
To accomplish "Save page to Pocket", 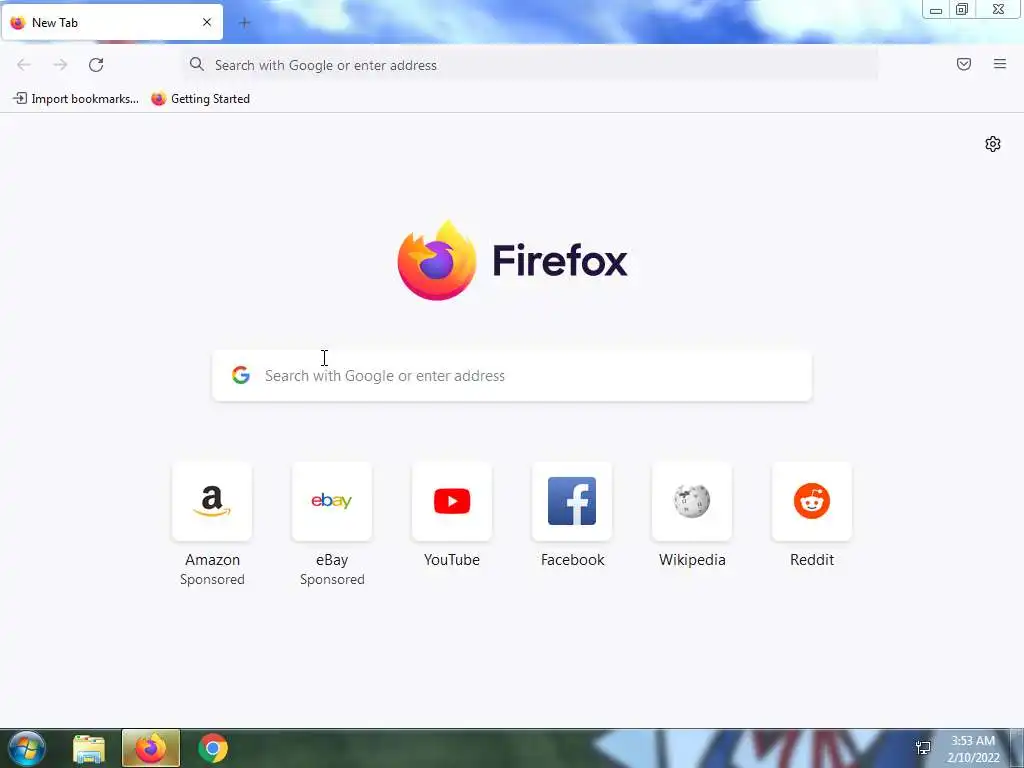I will (x=964, y=64).
